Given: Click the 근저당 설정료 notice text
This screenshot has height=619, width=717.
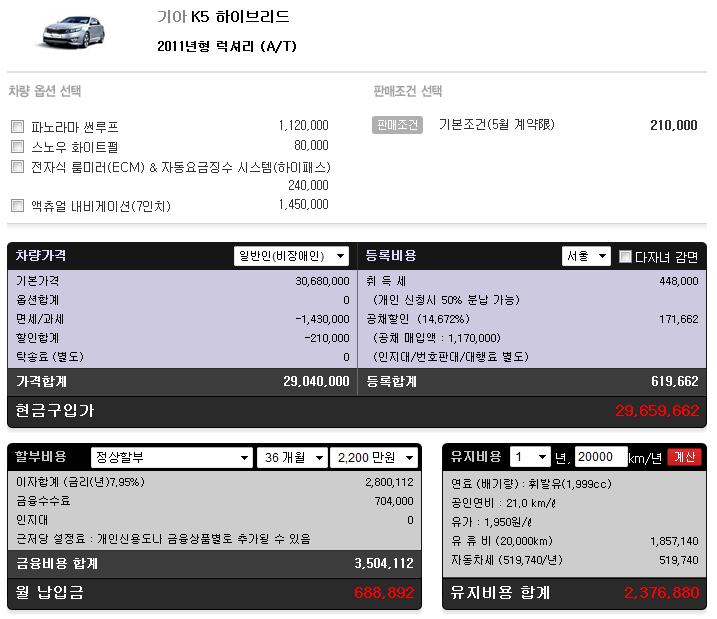Looking at the screenshot, I should coord(163,539).
